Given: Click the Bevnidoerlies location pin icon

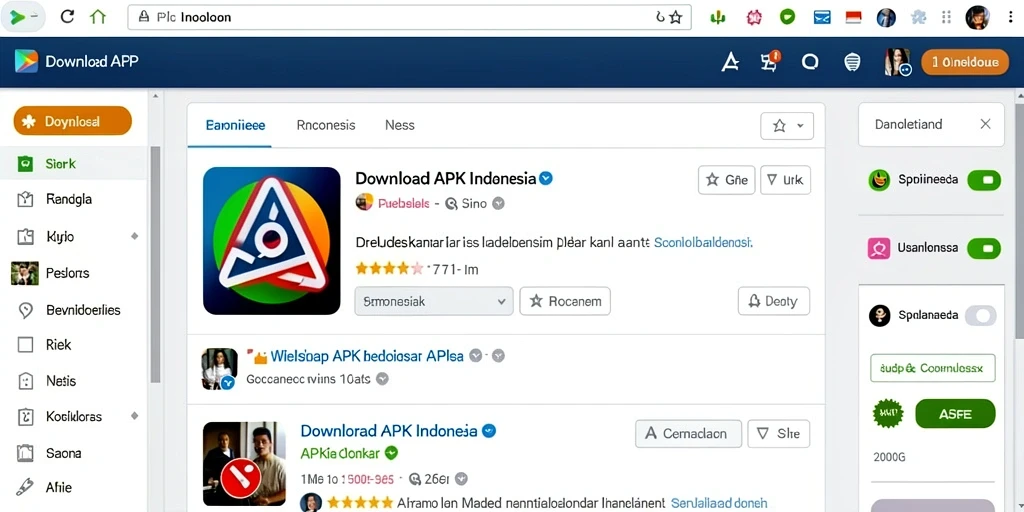Looking at the screenshot, I should 25,310.
